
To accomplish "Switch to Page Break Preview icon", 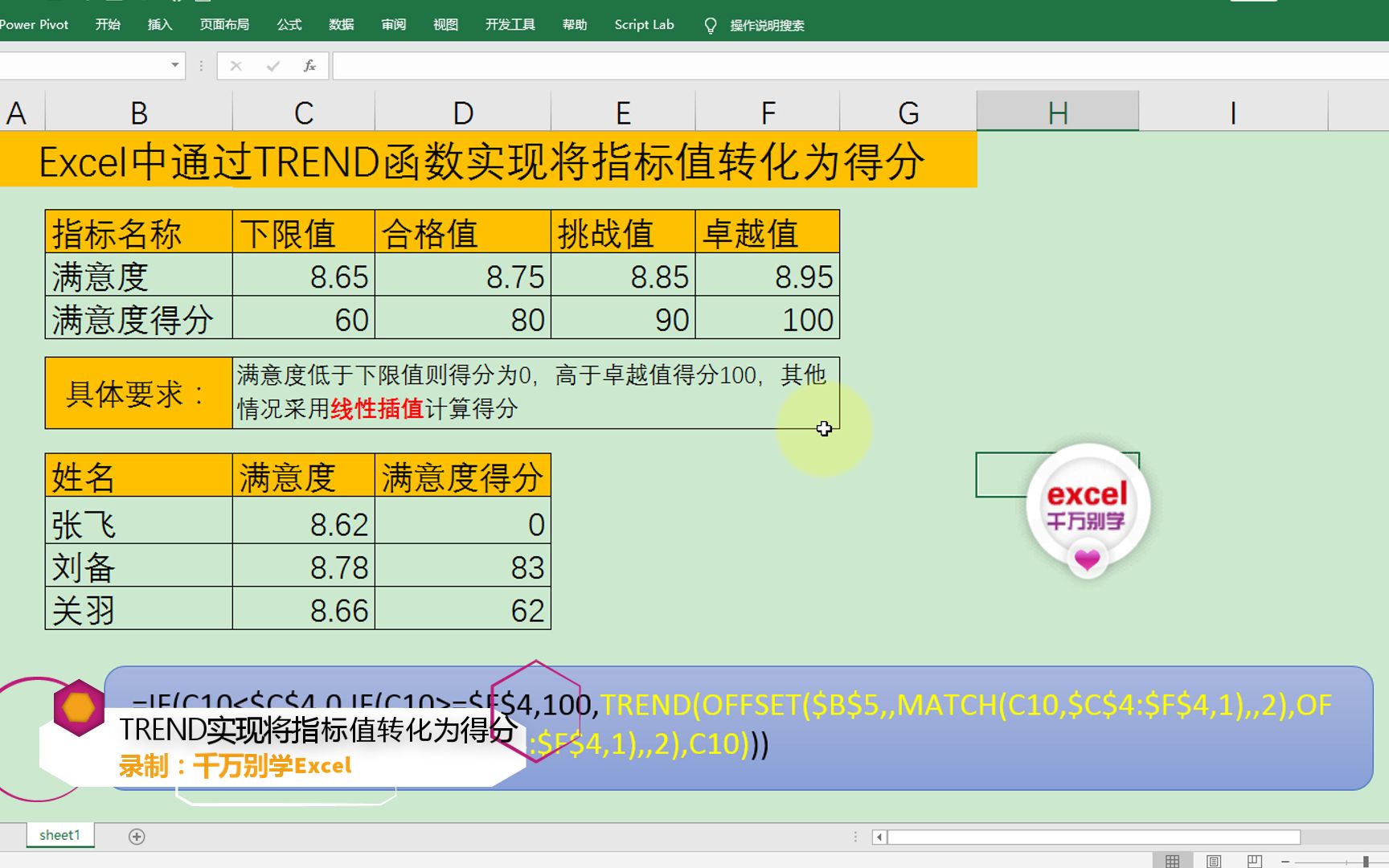I will pos(1254,861).
